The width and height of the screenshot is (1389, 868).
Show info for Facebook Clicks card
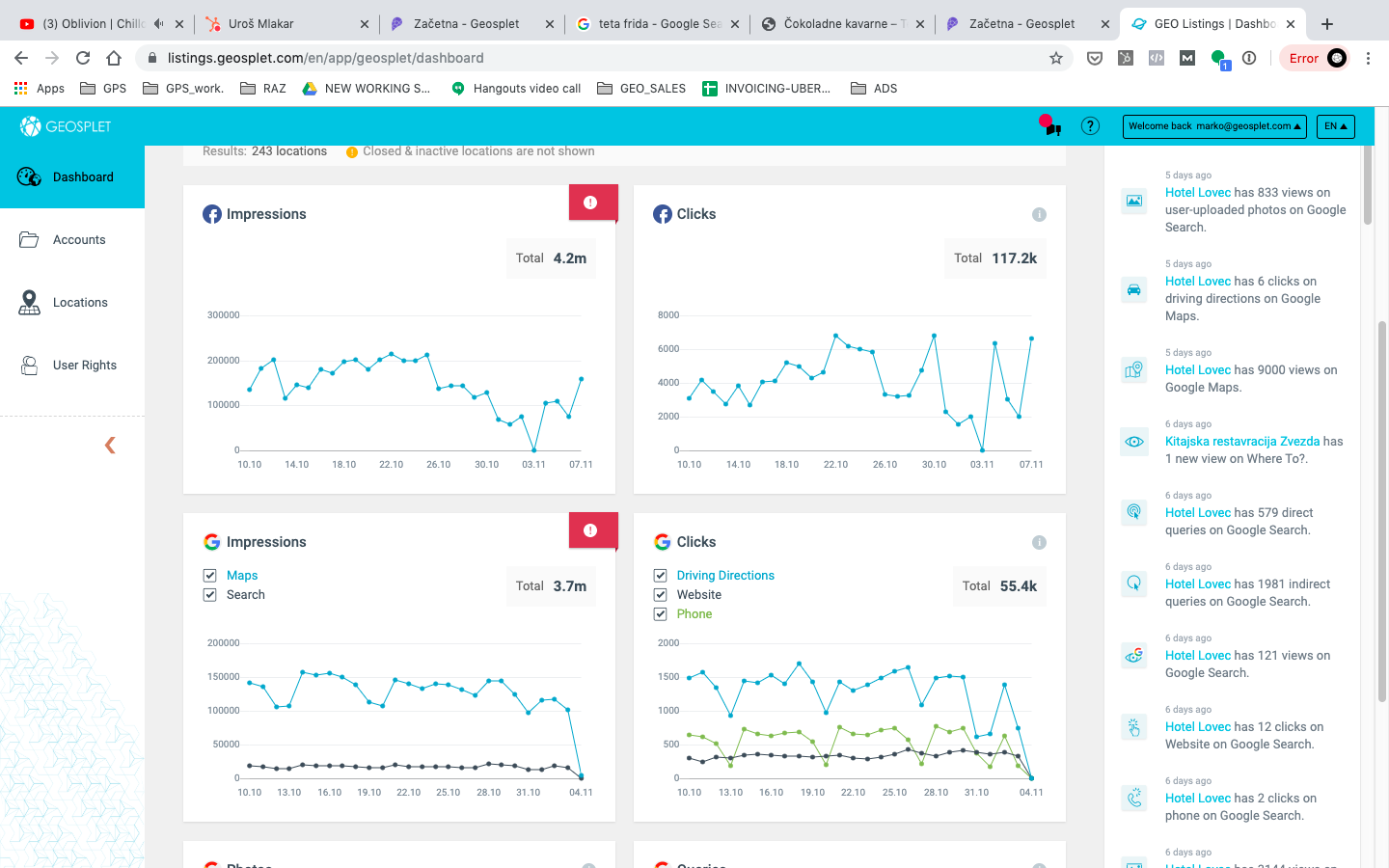click(x=1039, y=214)
